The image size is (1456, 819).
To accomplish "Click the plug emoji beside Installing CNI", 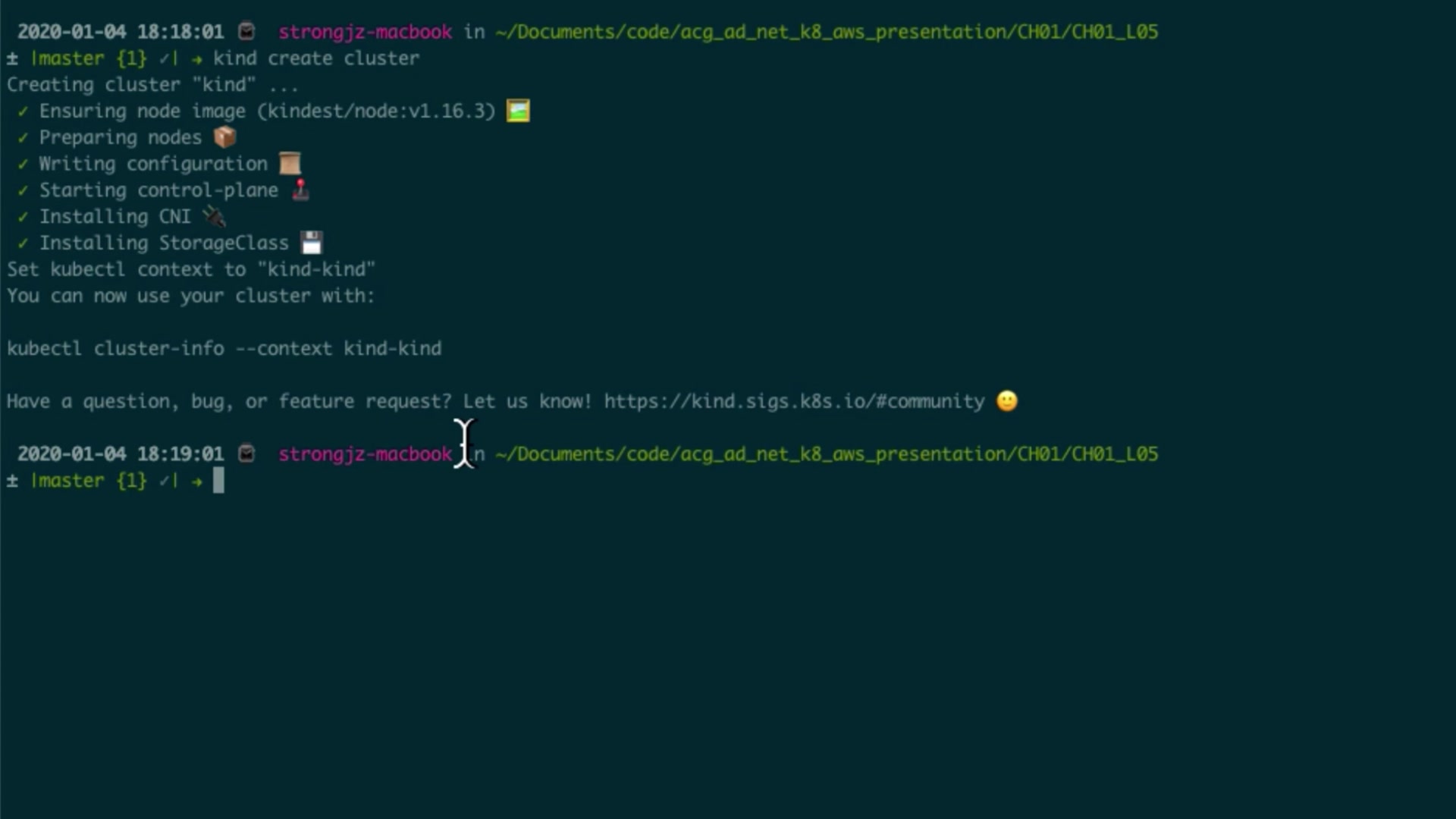I will [x=215, y=217].
